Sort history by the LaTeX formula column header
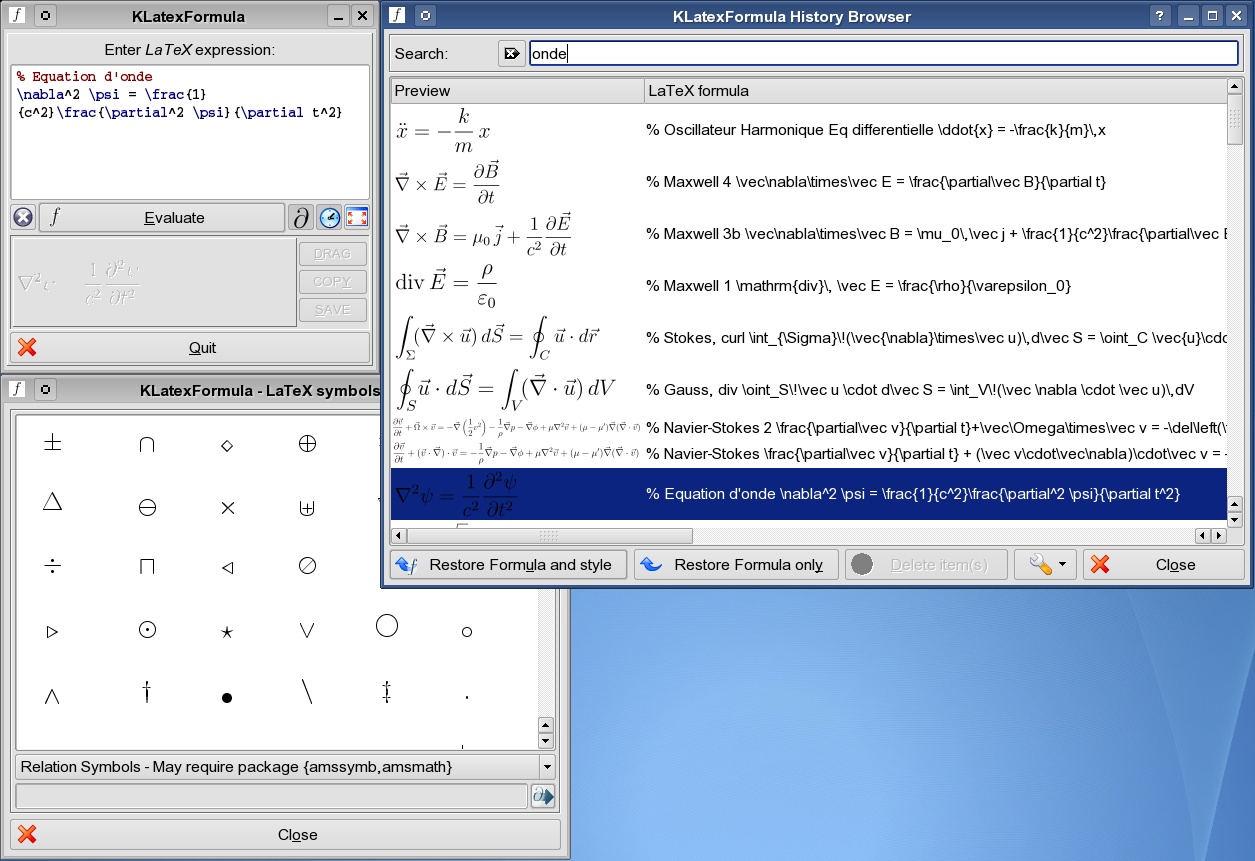Image resolution: width=1255 pixels, height=861 pixels. coord(935,91)
